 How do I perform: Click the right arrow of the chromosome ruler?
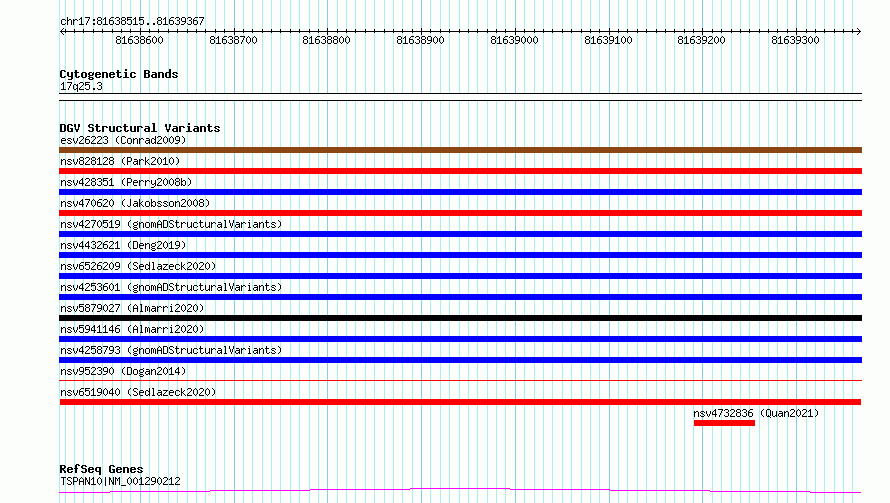click(858, 31)
